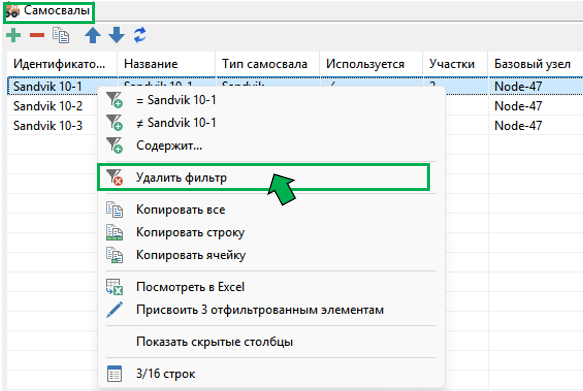Select 'Посмотреть в Excel' menu item
The height and width of the screenshot is (391, 583).
(271, 287)
